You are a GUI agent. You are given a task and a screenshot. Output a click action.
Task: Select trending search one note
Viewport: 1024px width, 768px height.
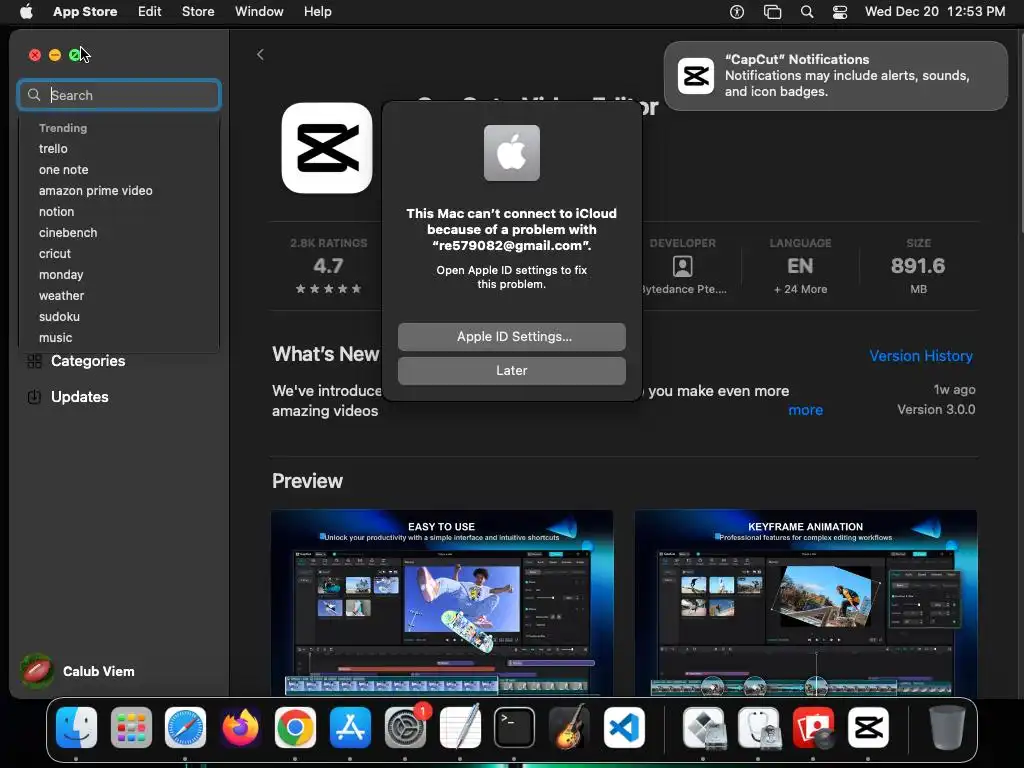coord(63,170)
